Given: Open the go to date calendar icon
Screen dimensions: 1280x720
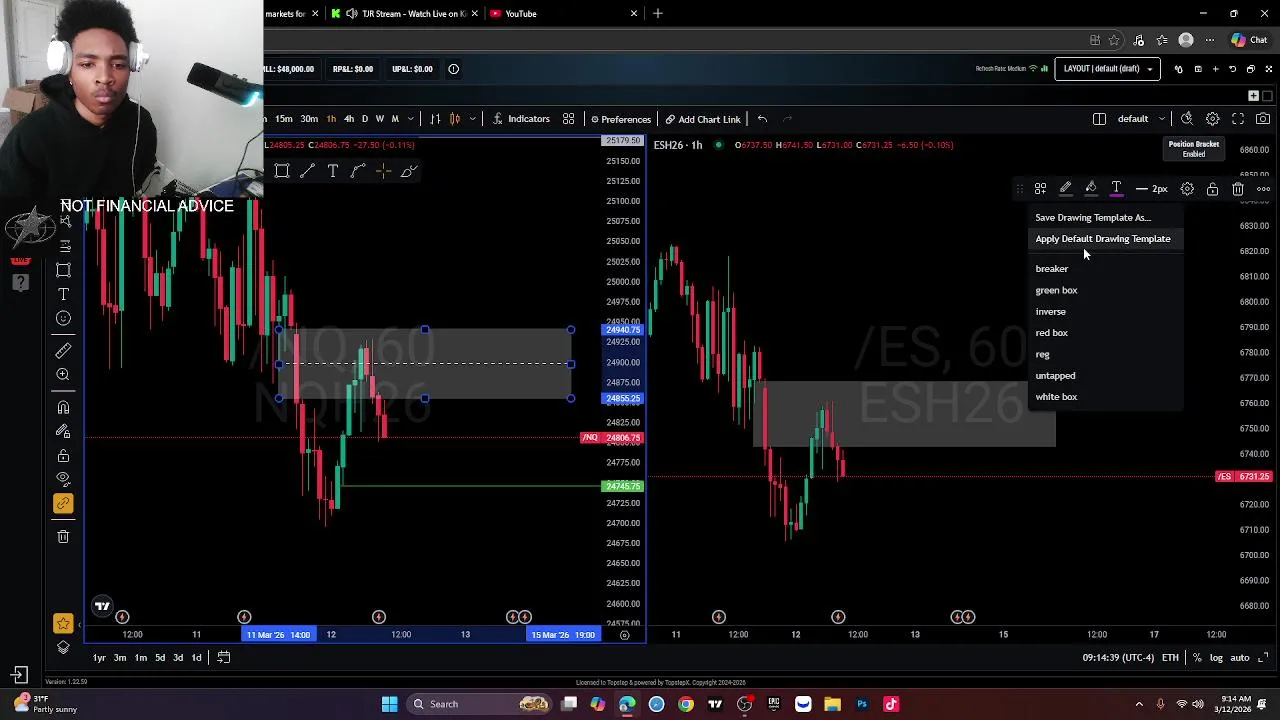Looking at the screenshot, I should click(x=224, y=657).
